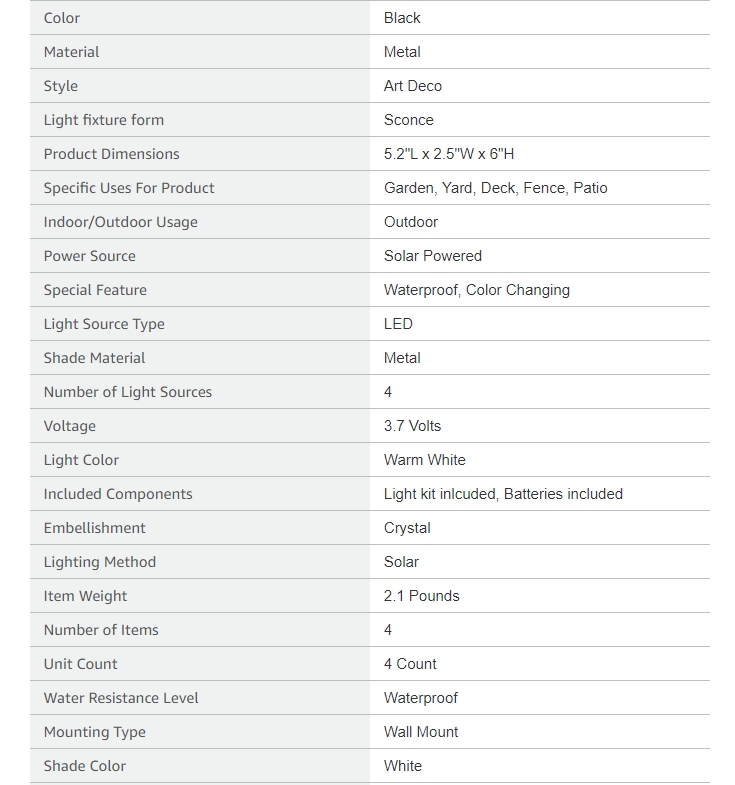Click the Art Deco style value

pos(413,86)
